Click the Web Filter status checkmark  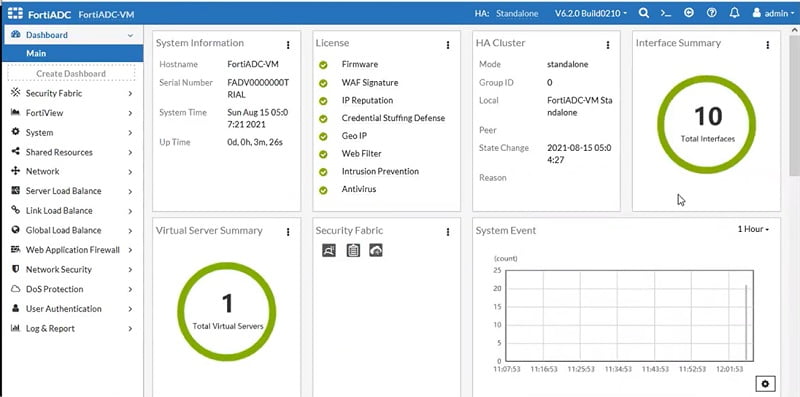click(323, 154)
